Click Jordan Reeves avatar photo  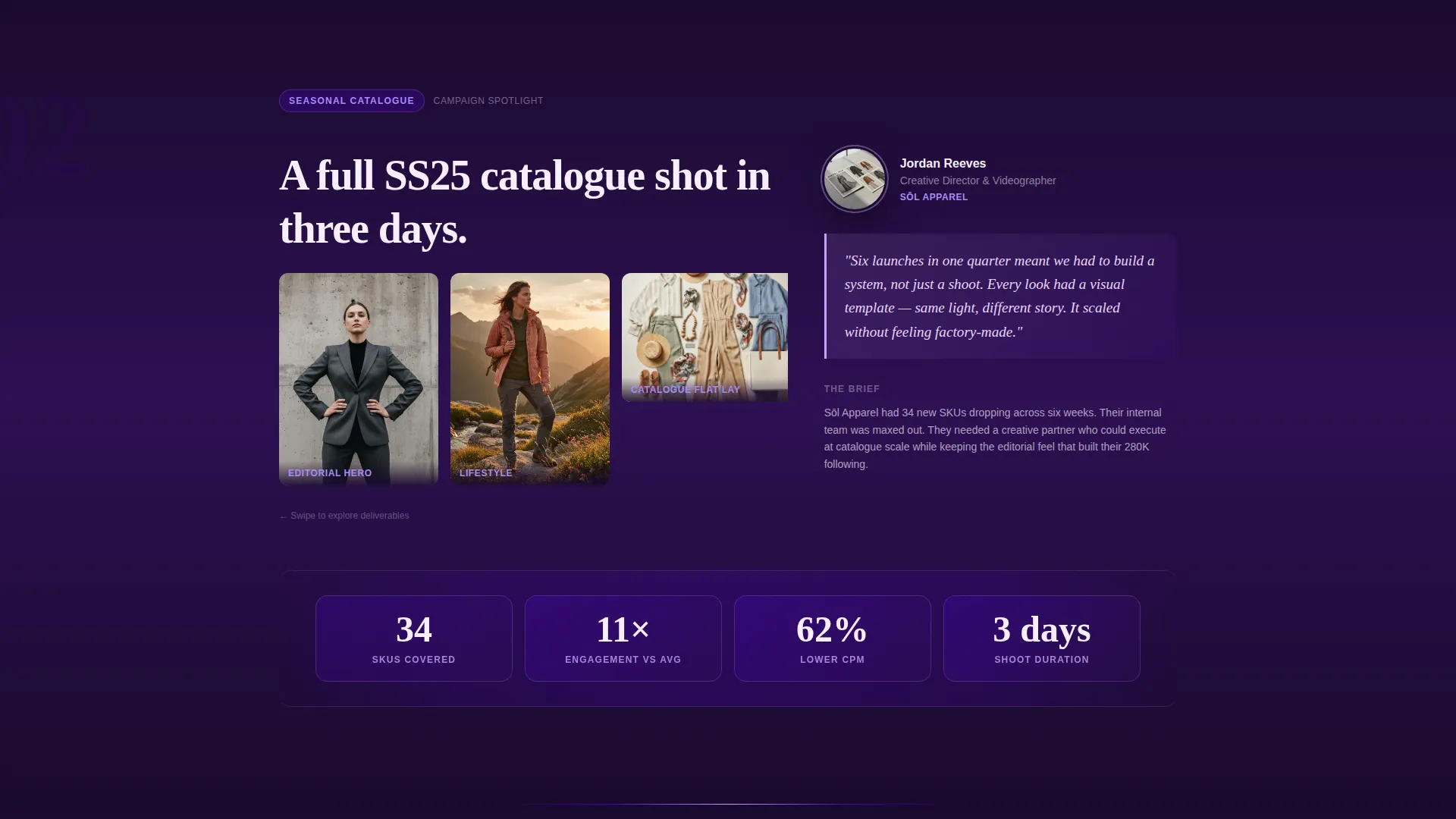(x=855, y=179)
